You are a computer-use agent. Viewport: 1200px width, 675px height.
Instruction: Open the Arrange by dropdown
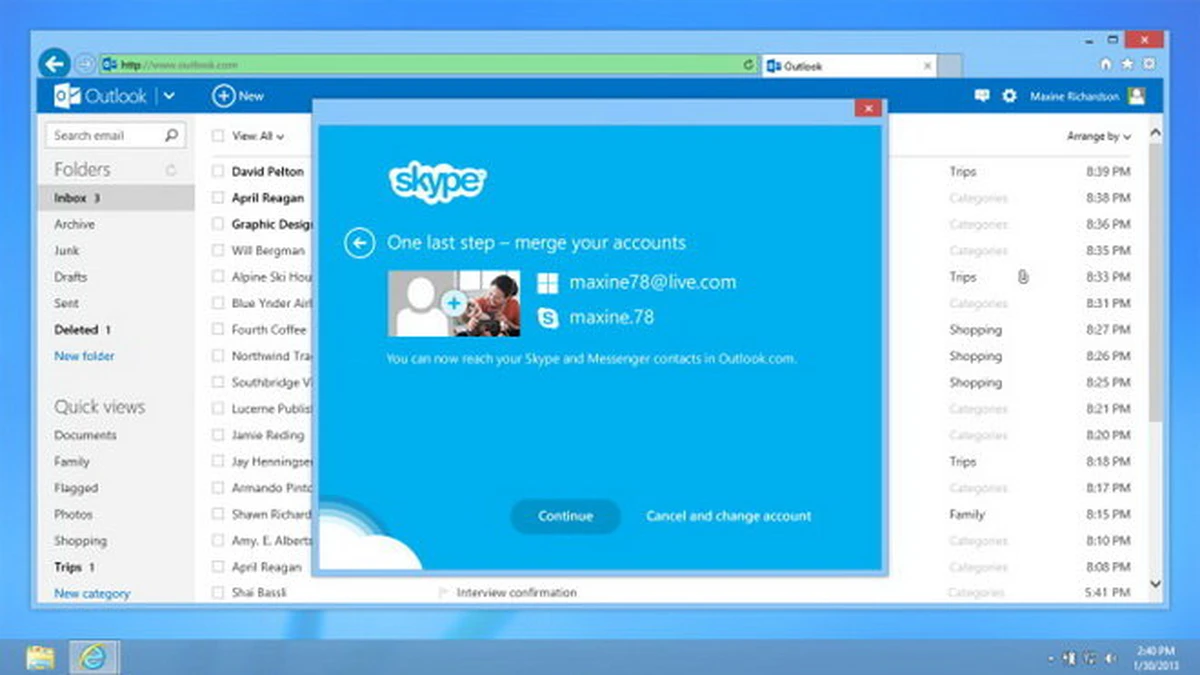click(x=1099, y=136)
